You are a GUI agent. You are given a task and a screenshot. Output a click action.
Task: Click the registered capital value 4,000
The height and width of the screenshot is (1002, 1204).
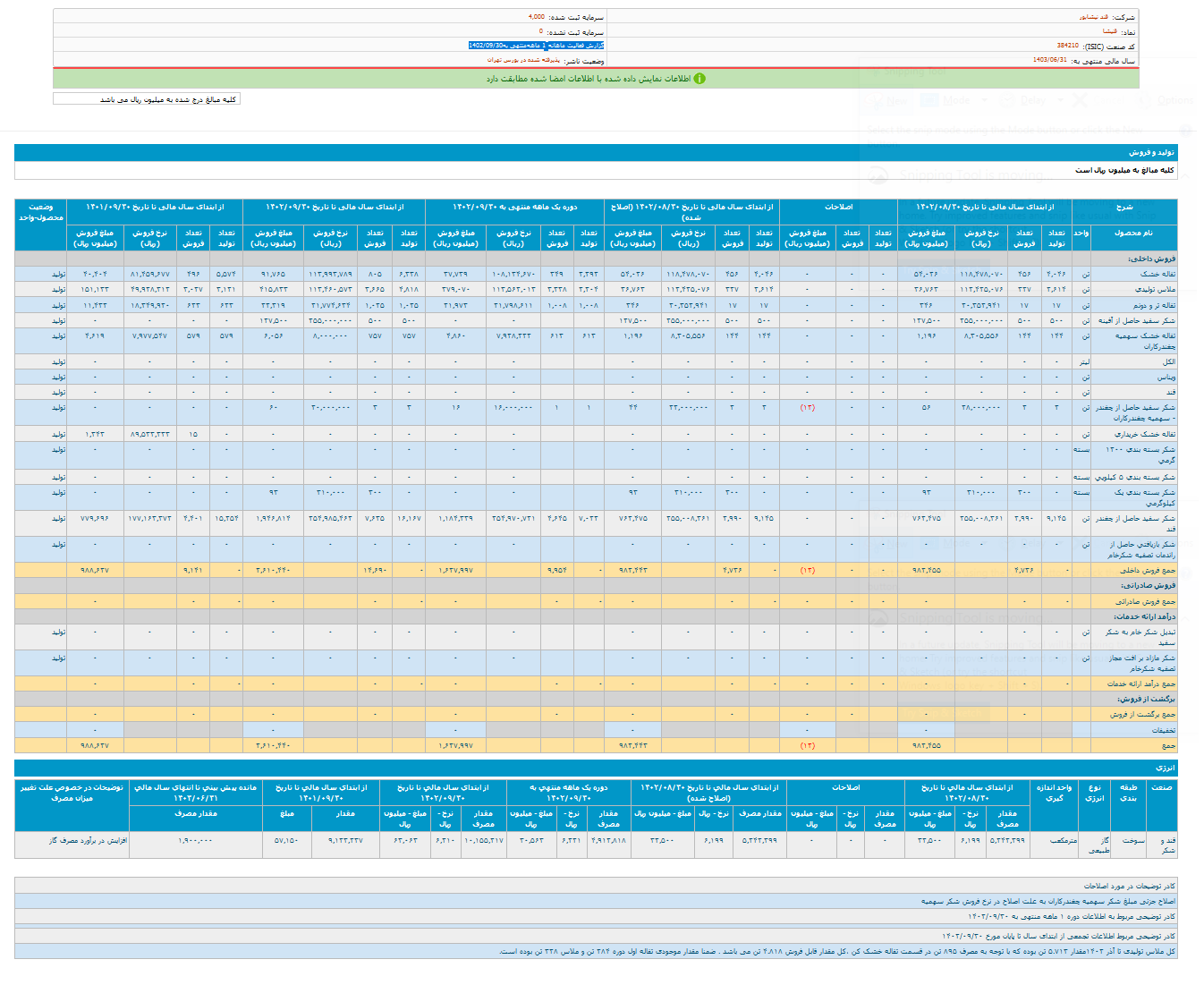(x=536, y=17)
